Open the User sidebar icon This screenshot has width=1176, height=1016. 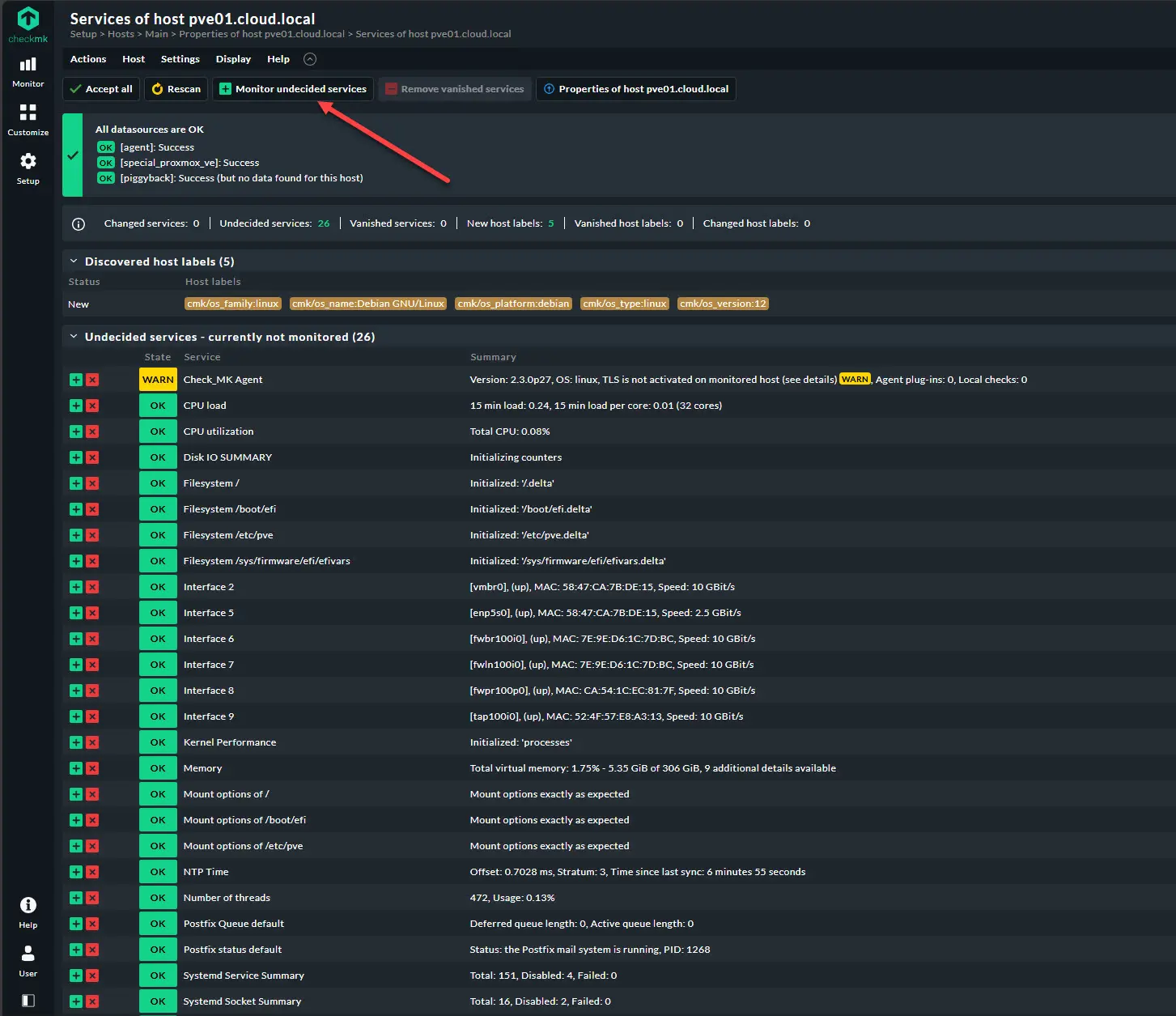28,960
